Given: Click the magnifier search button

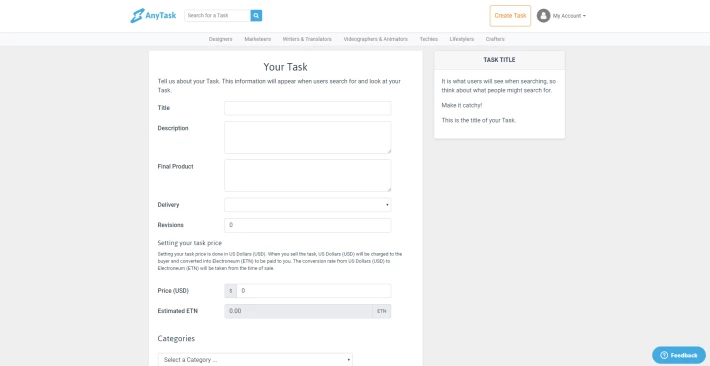Looking at the screenshot, I should pyautogui.click(x=256, y=15).
